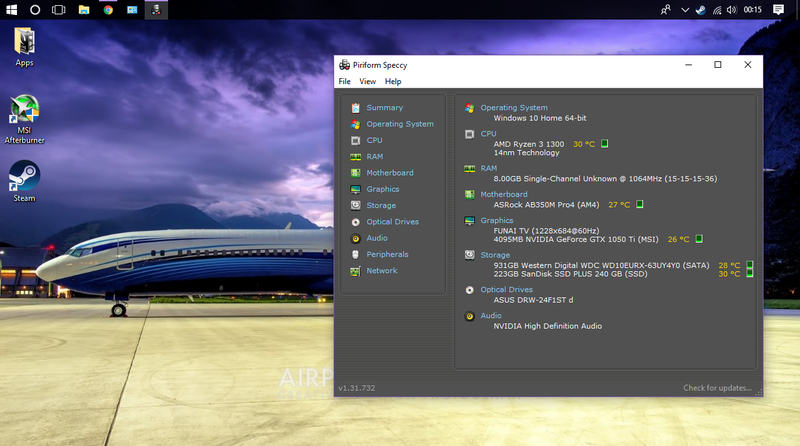The image size is (800, 446).
Task: Click the CPU heading link in summary pane
Action: [x=488, y=134]
